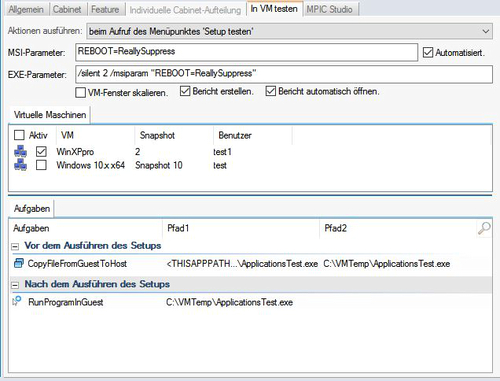Image resolution: width=500 pixels, height=381 pixels.
Task: Click Pfad1 cell of RunProgramInGuest row
Action: [x=229, y=302]
